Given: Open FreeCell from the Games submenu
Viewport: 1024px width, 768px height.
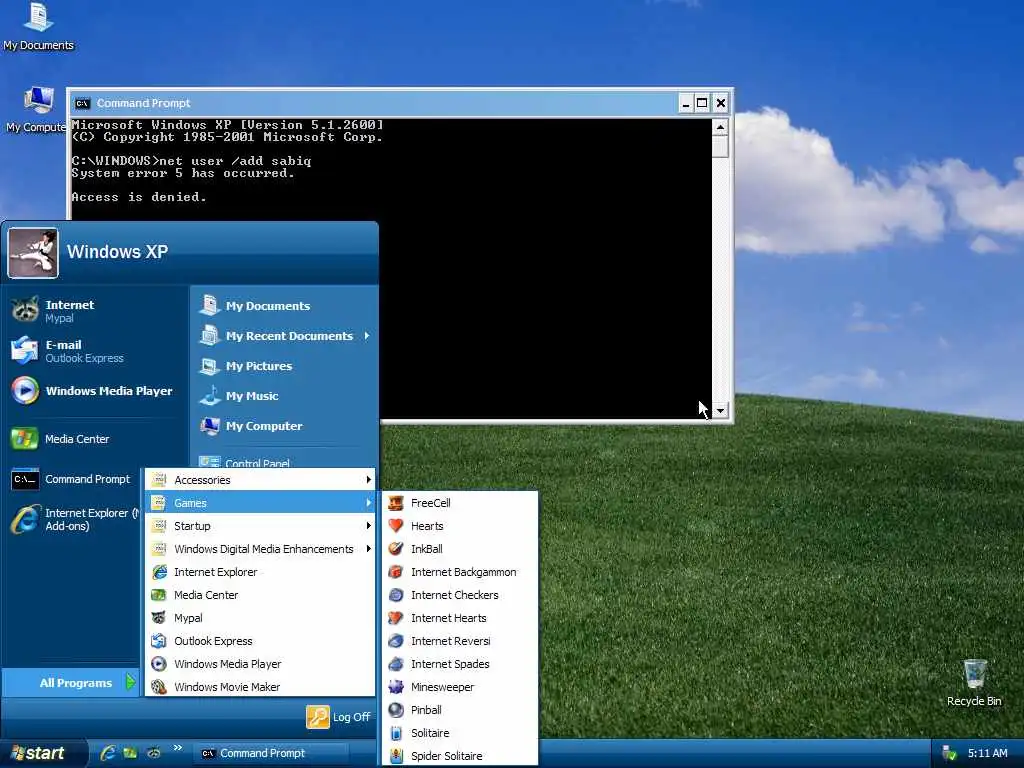Looking at the screenshot, I should point(460,503).
